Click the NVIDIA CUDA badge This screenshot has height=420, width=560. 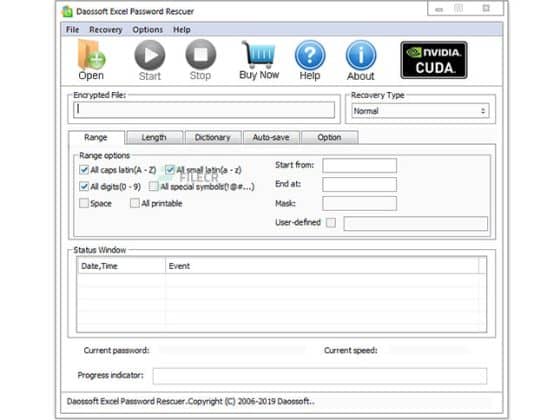[434, 60]
